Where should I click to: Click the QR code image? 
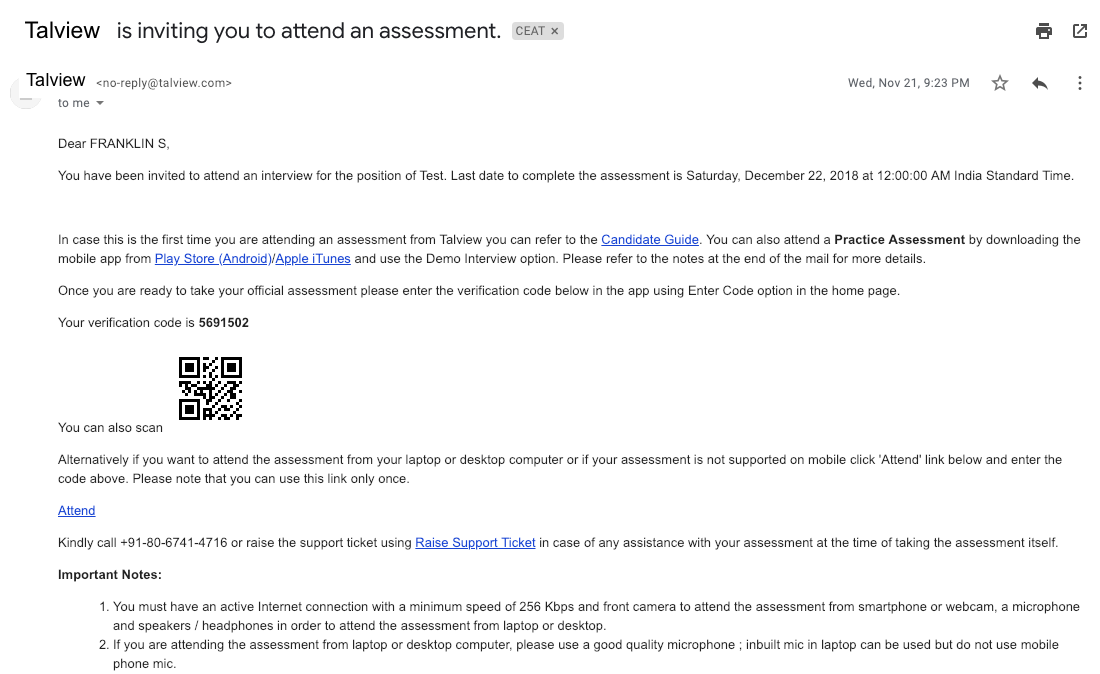pos(210,388)
